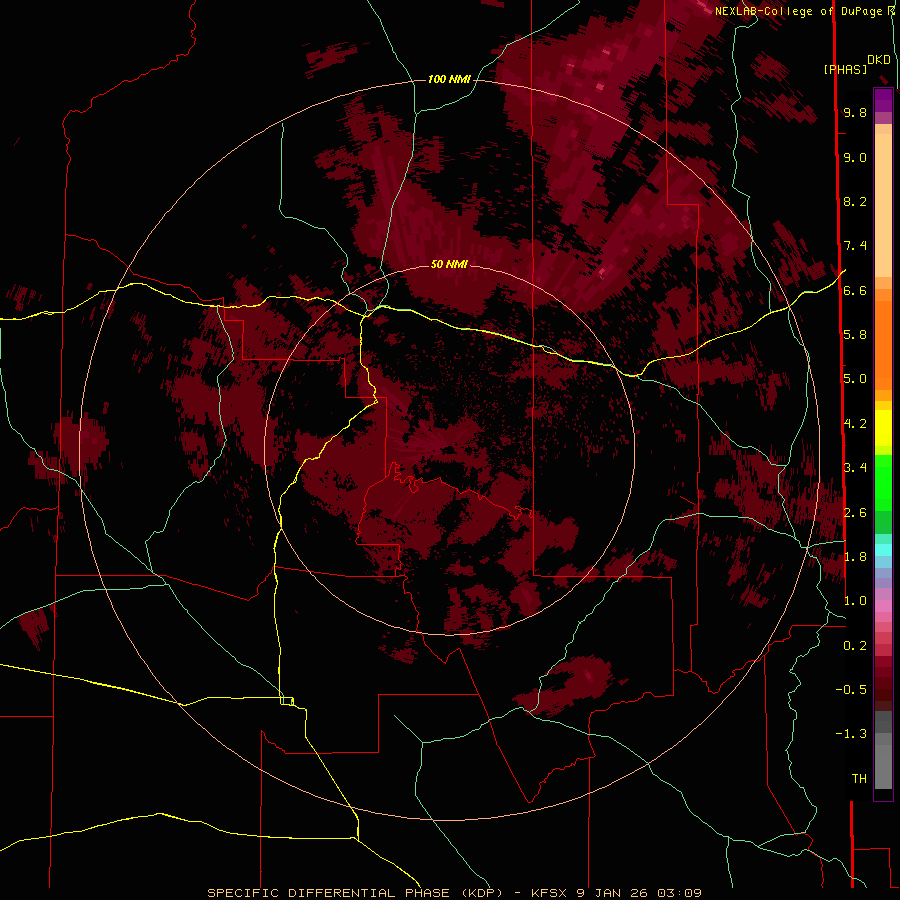The image size is (900, 900).
Task: Click the 100 NMI range ring label
Action: point(449,79)
